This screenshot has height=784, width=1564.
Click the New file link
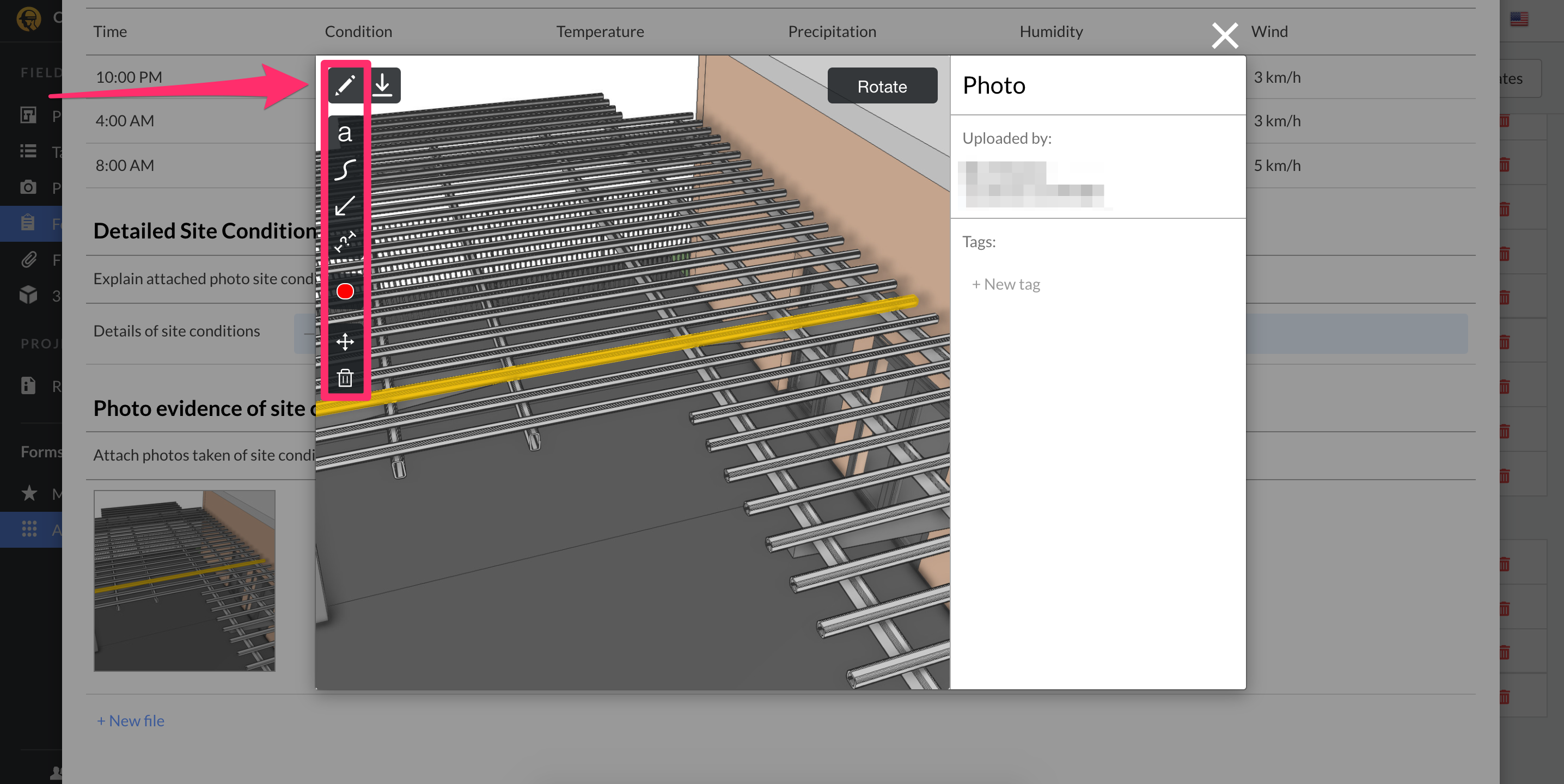(130, 720)
